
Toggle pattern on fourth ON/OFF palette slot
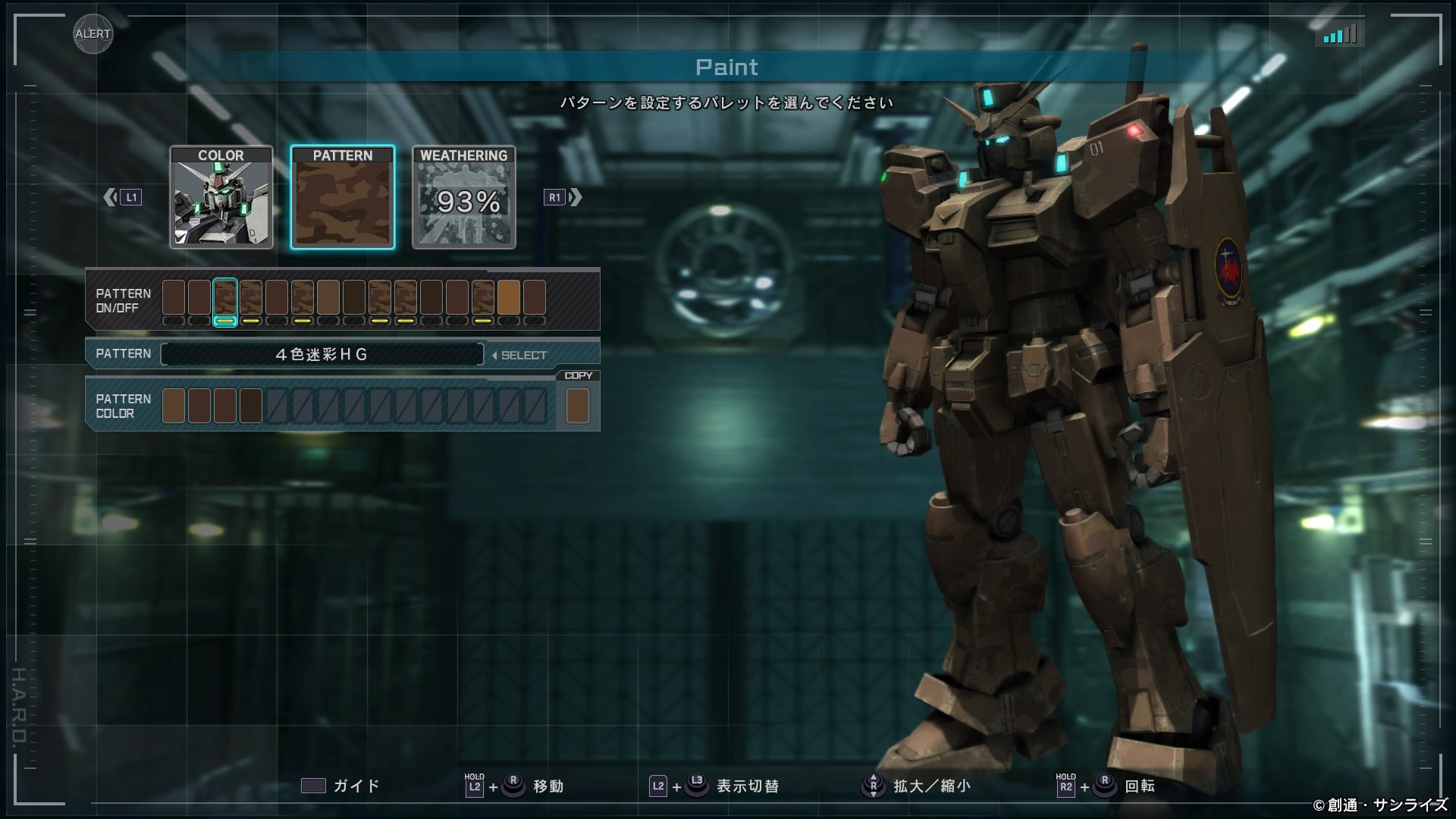pos(251,302)
